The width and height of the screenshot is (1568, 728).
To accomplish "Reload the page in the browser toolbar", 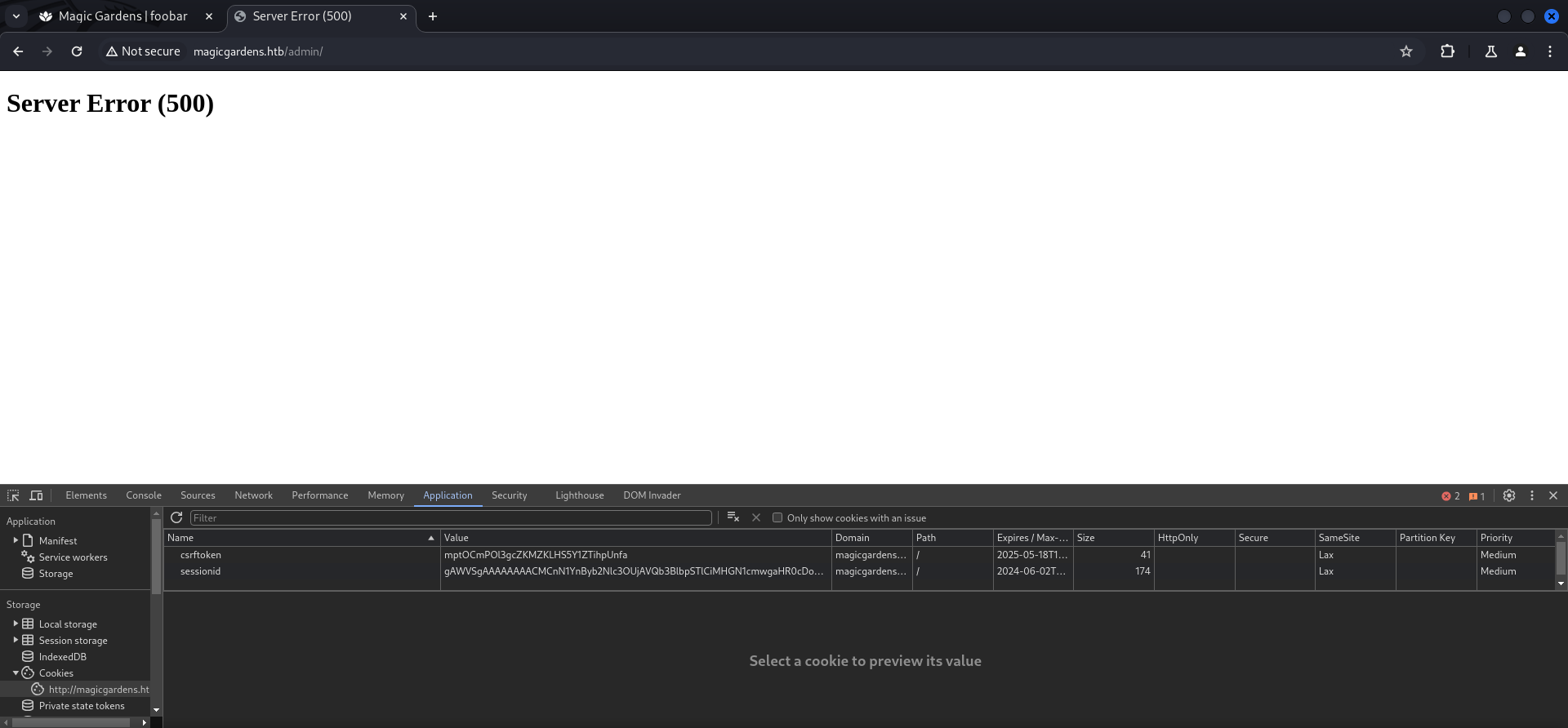I will point(77,51).
